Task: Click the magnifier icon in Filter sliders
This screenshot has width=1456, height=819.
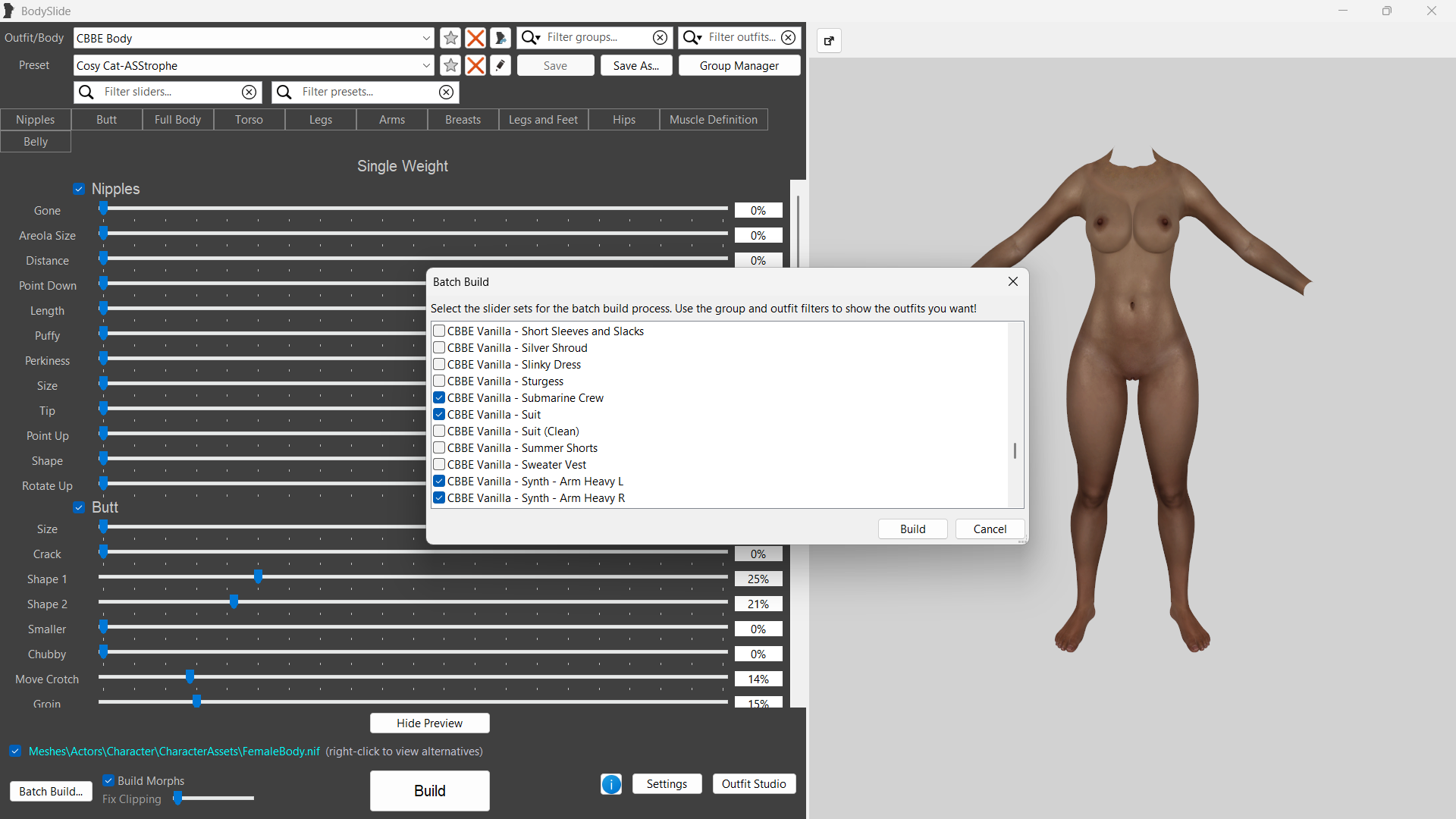Action: [86, 92]
